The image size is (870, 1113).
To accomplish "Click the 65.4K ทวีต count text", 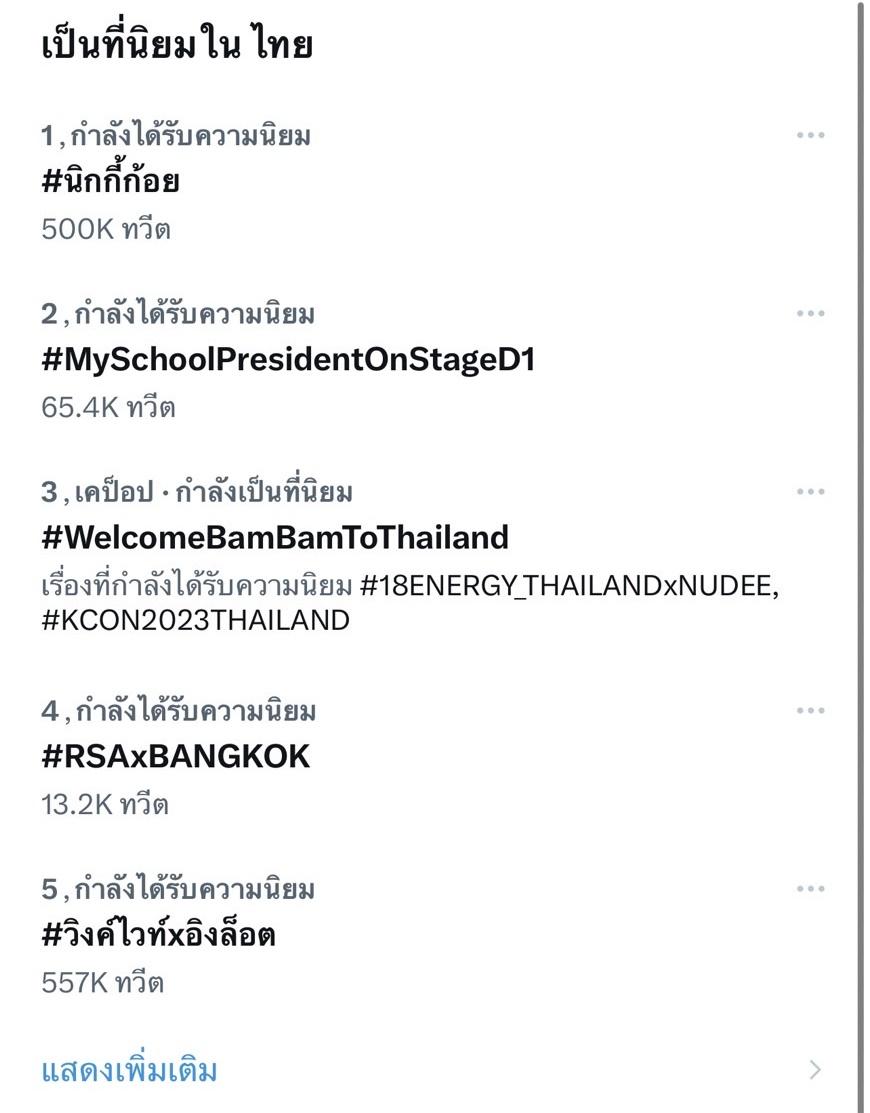I will pyautogui.click(x=108, y=407).
